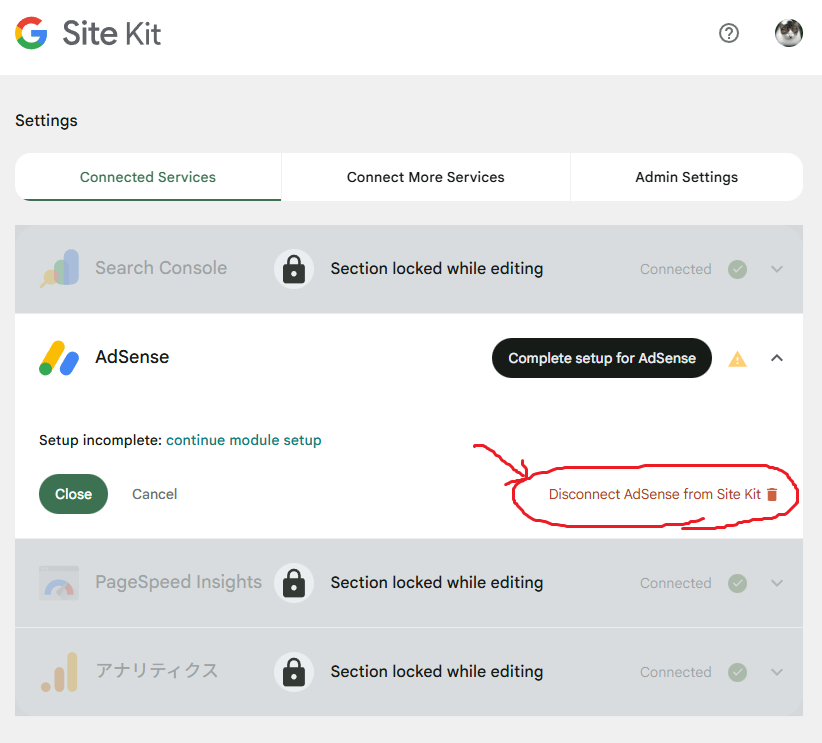Open the Admin Settings tab
822x743 pixels.
pyautogui.click(x=686, y=177)
